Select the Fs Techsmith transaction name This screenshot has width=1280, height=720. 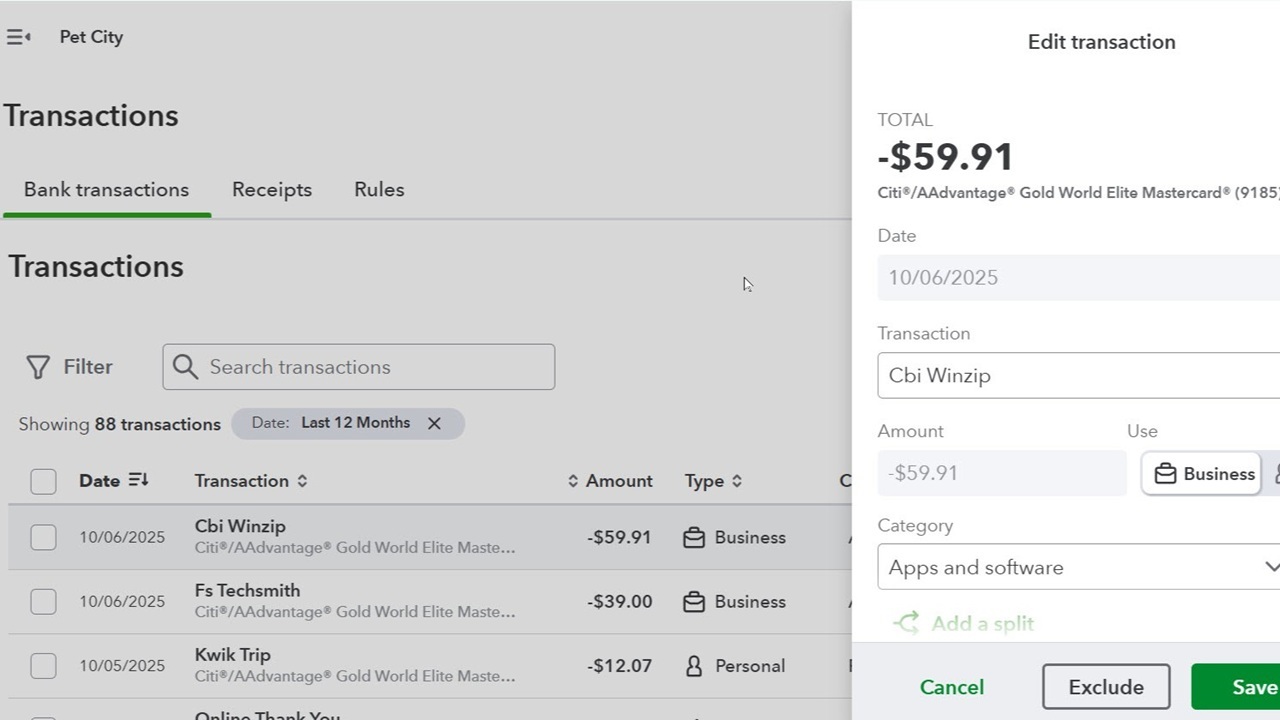point(247,590)
